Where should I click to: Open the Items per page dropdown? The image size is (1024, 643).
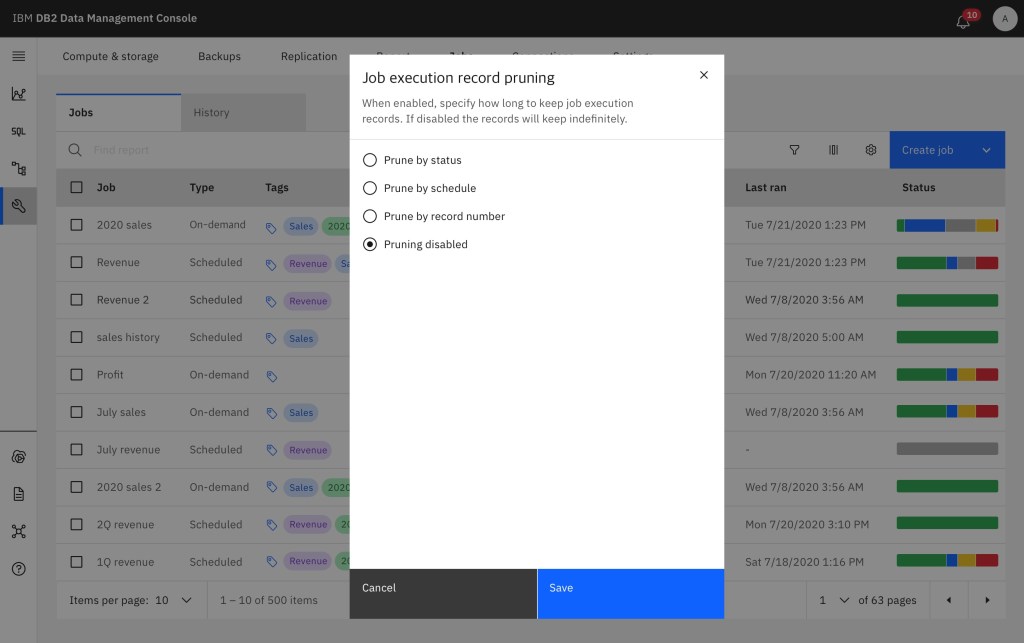click(x=176, y=600)
